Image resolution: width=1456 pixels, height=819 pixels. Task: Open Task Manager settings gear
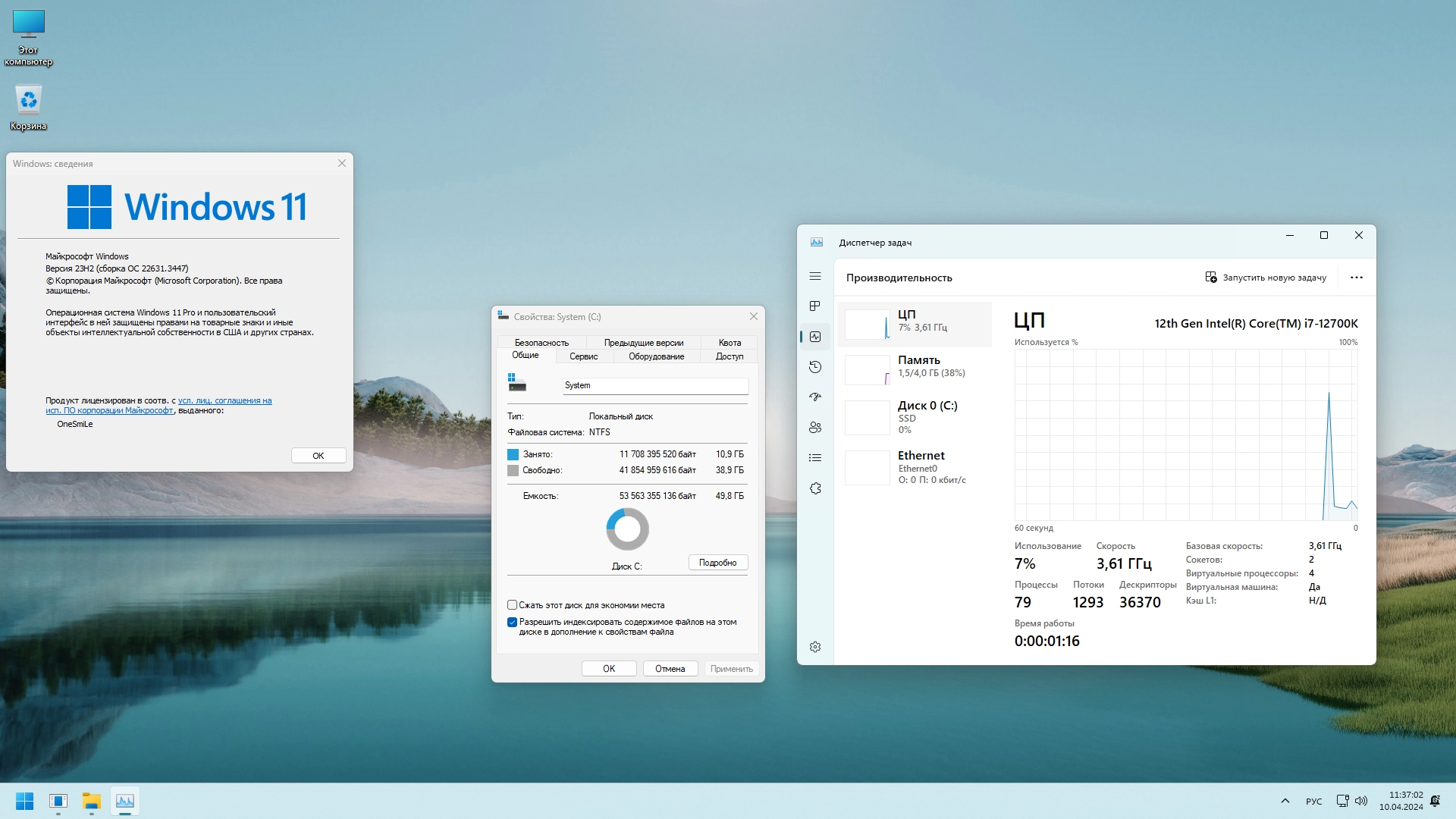tap(815, 647)
